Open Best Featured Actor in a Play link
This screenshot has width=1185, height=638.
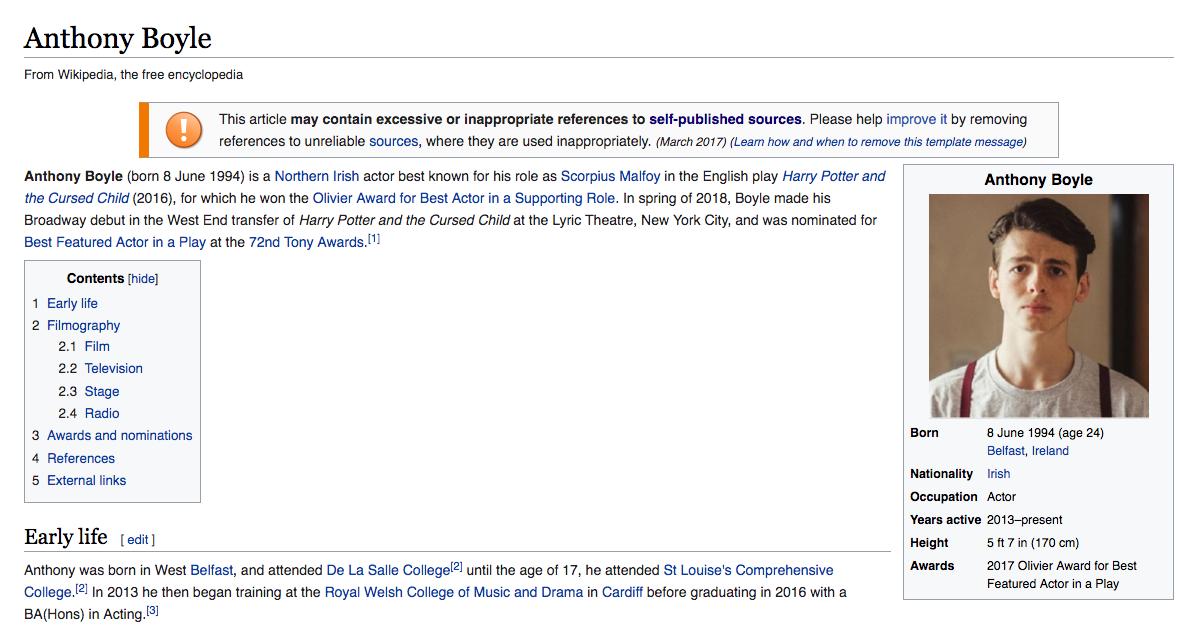point(115,242)
